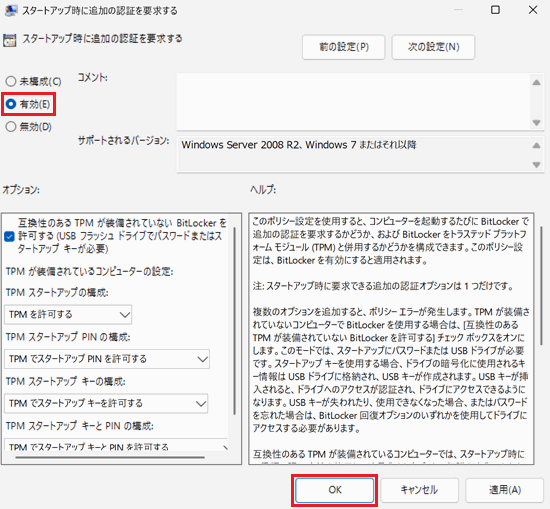Click the help pane vertical scrollbar
Screen dimensions: 550x509
(541, 285)
